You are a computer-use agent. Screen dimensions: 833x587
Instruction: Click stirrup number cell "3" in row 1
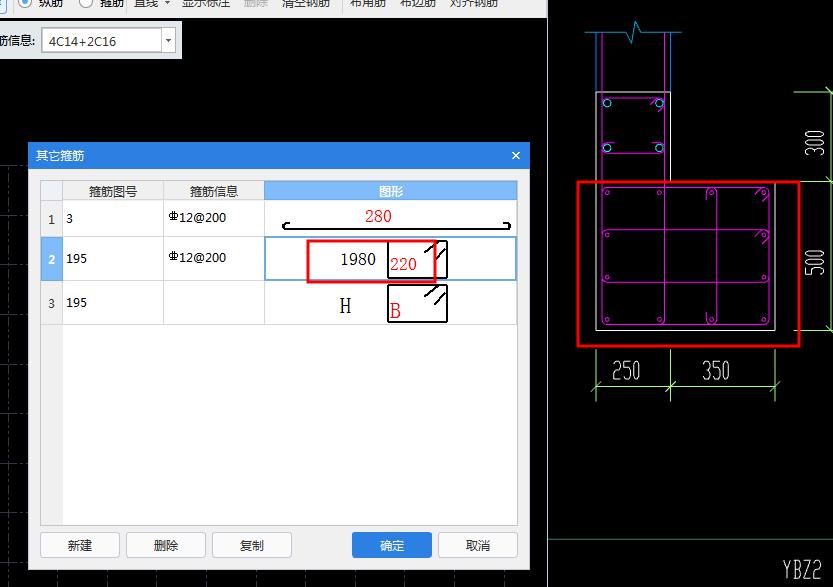tap(113, 218)
